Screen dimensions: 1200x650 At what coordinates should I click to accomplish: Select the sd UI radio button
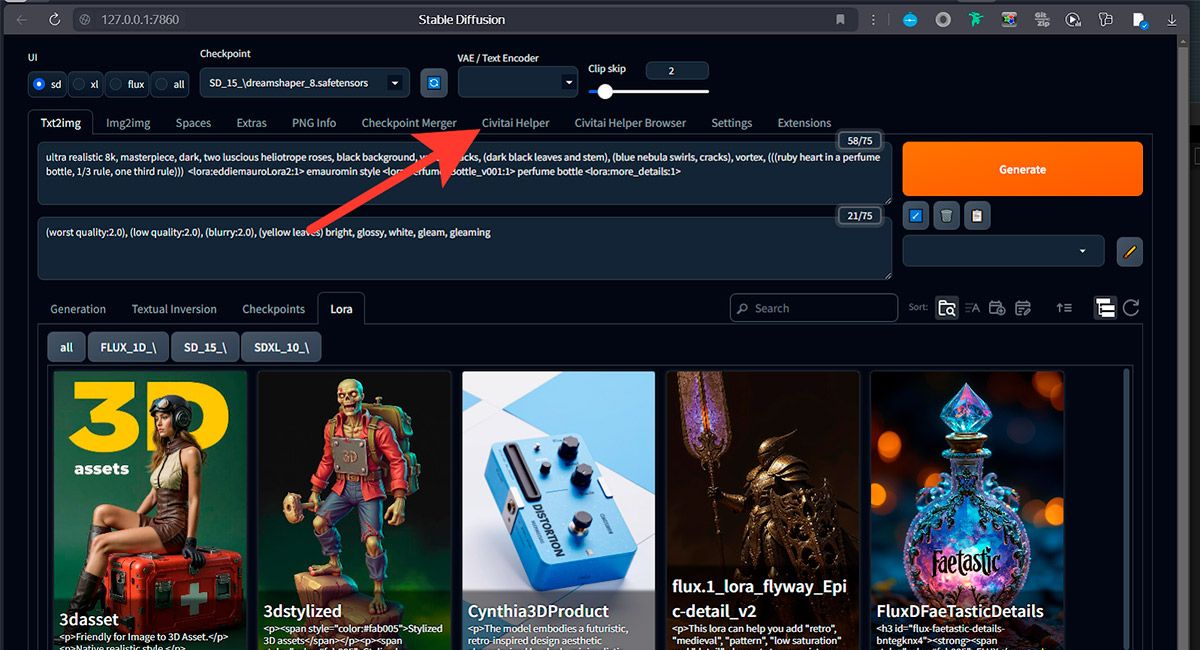(47, 84)
